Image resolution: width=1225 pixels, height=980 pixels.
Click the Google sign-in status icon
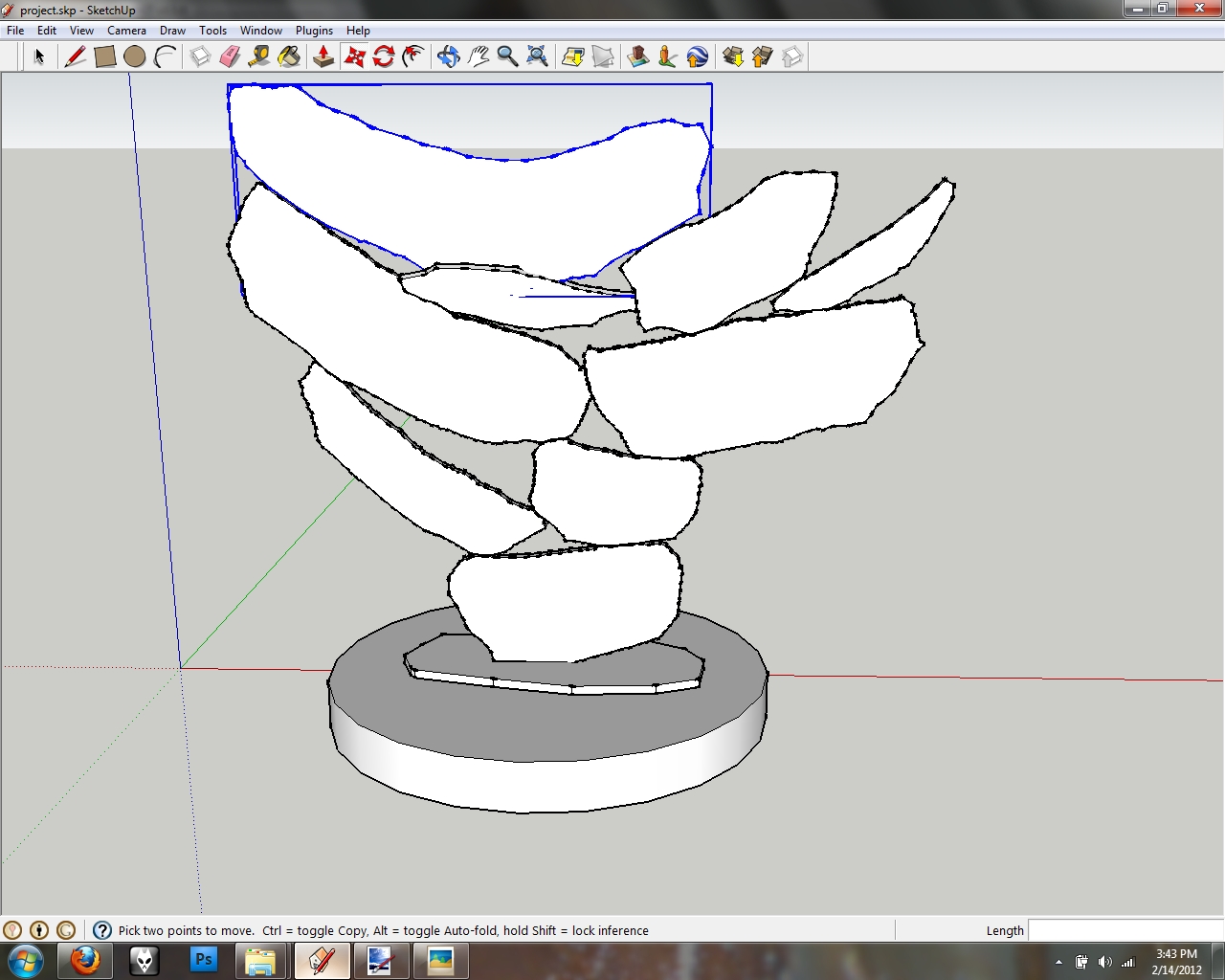point(66,930)
